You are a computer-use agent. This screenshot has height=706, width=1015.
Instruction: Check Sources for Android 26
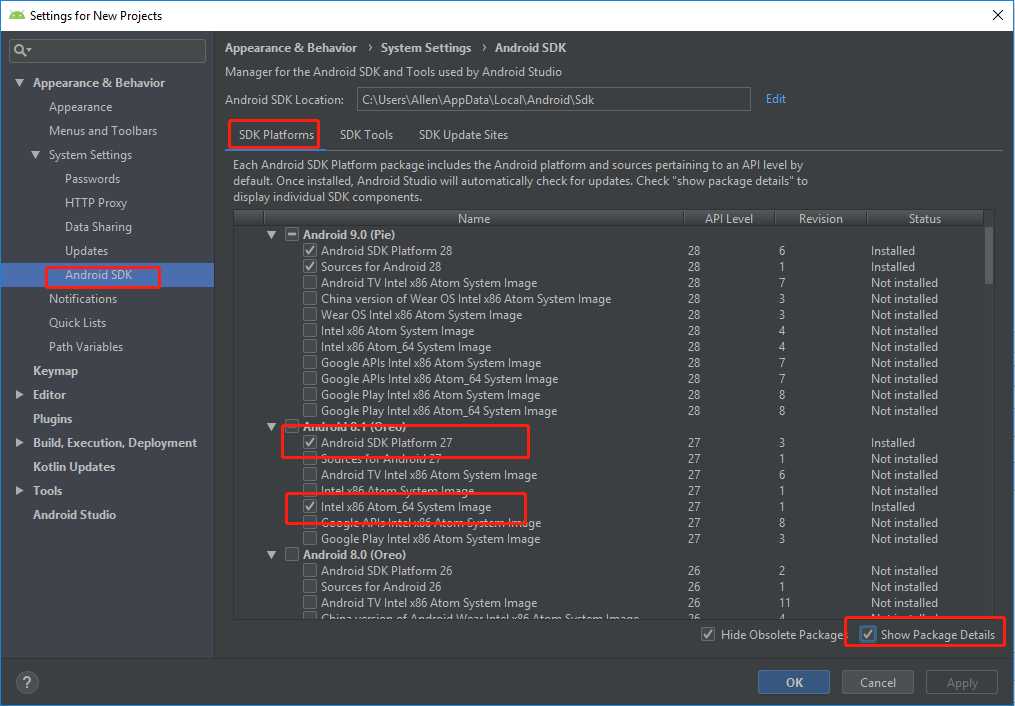point(310,587)
